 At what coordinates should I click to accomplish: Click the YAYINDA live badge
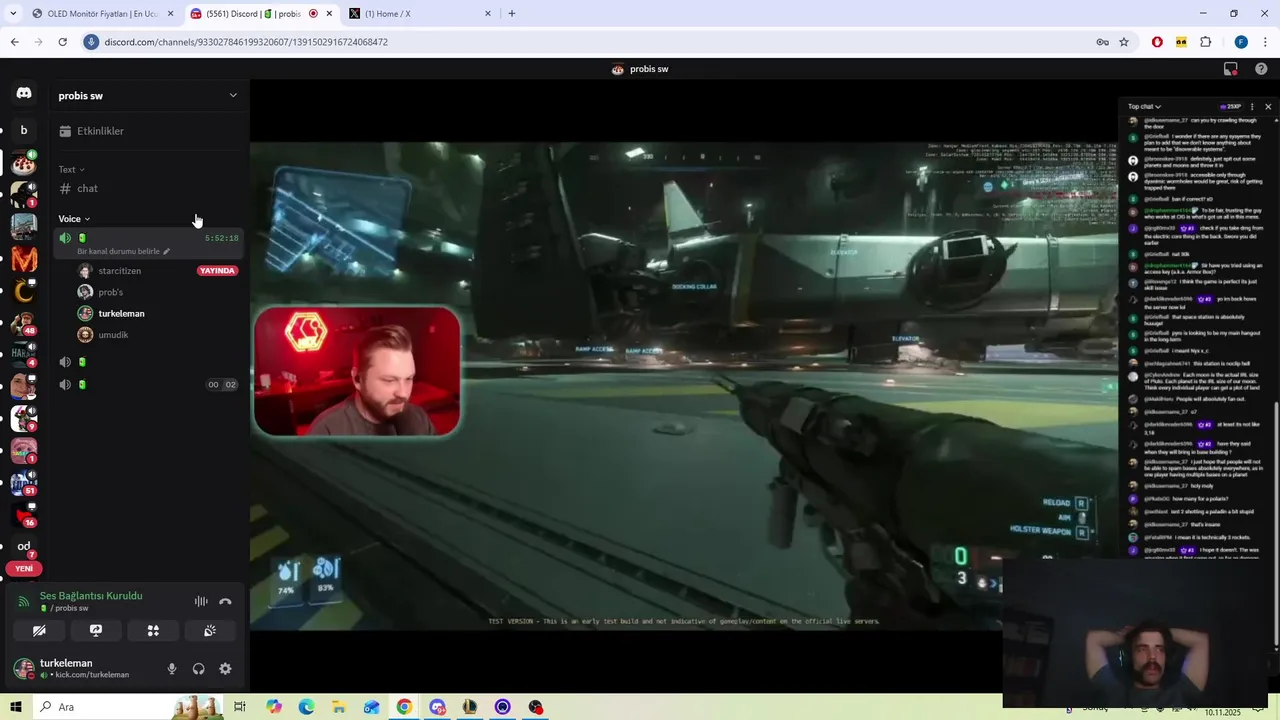pyautogui.click(x=217, y=271)
